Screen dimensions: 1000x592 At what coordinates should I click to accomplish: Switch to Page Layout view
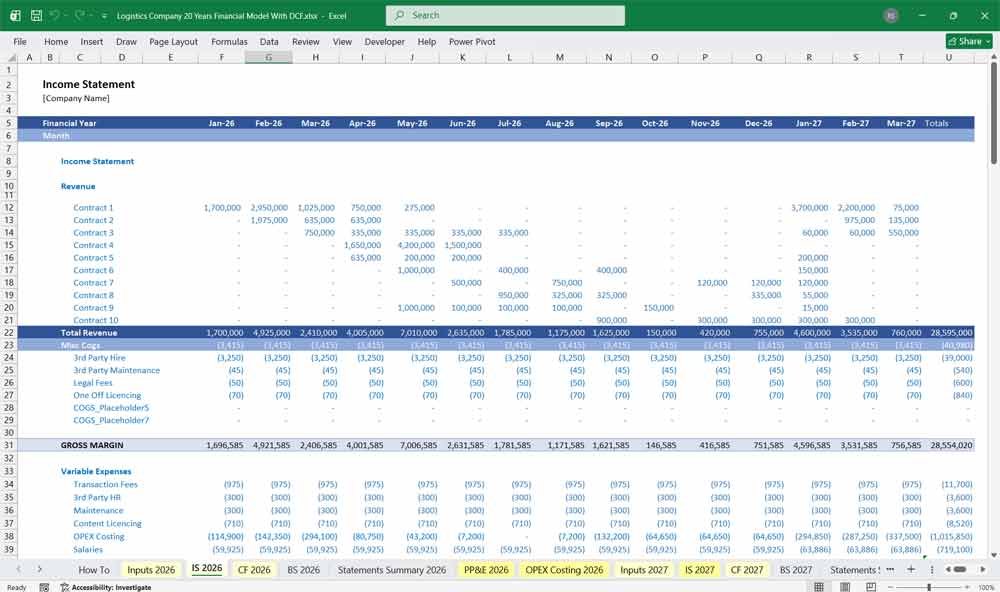[844, 587]
